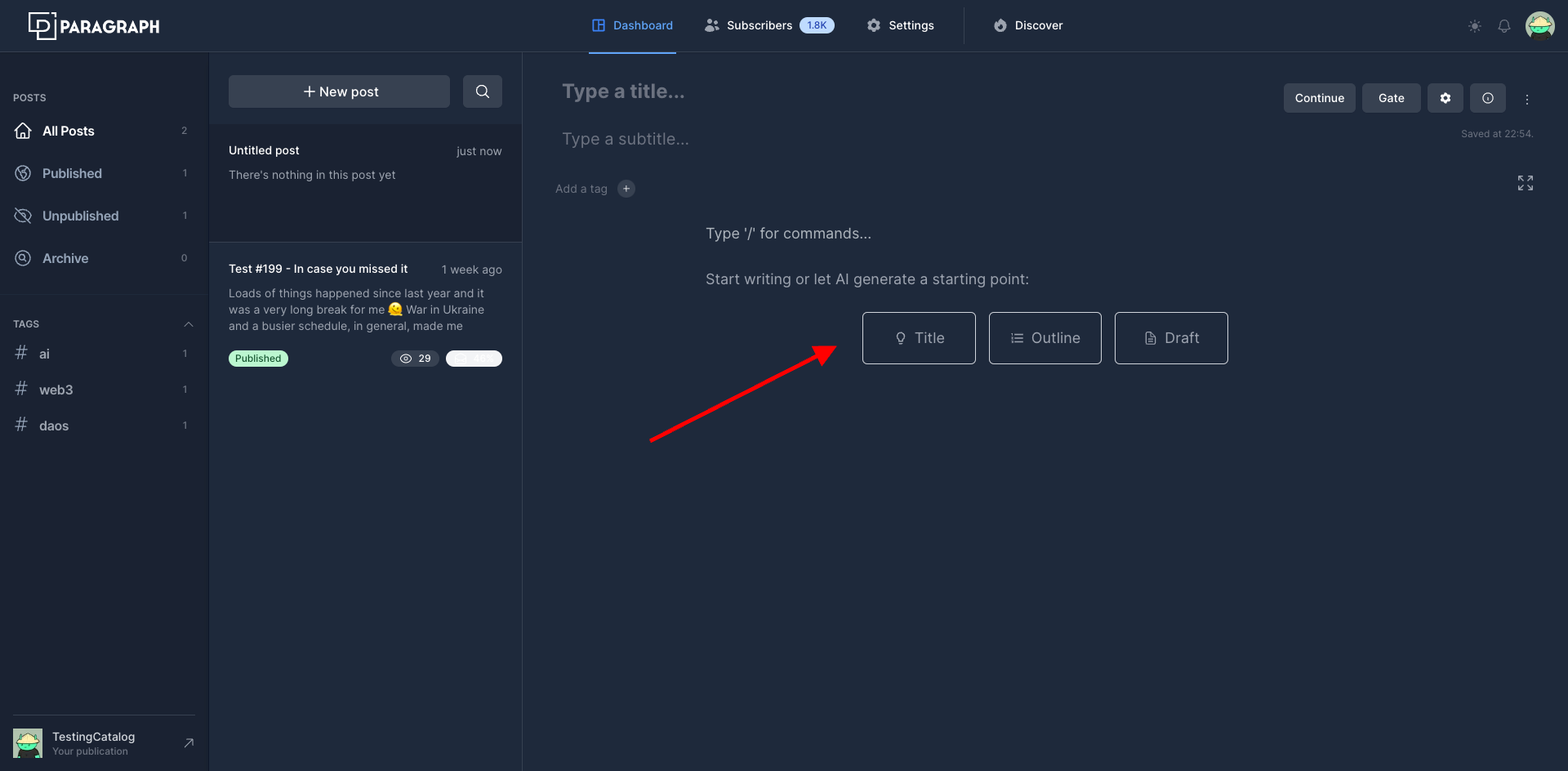
Task: Select the Unpublished filter
Action: coord(78,216)
